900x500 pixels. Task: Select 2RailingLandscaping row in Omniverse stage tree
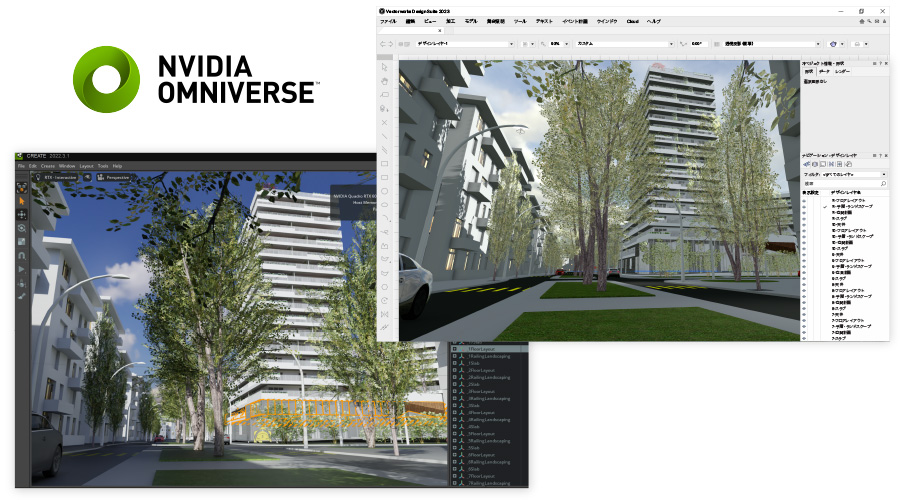click(x=490, y=377)
